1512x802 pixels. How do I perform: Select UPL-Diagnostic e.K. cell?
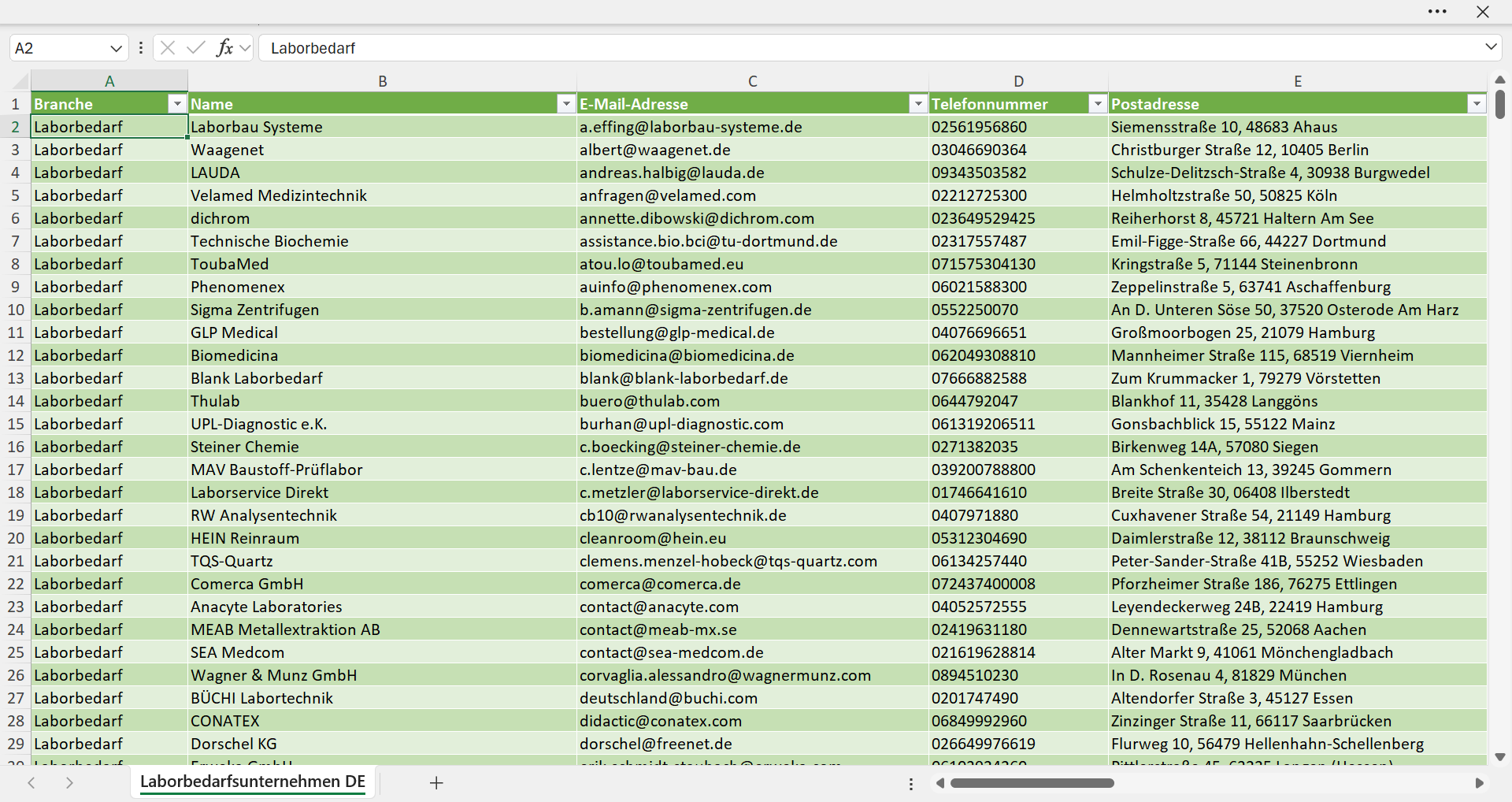383,424
